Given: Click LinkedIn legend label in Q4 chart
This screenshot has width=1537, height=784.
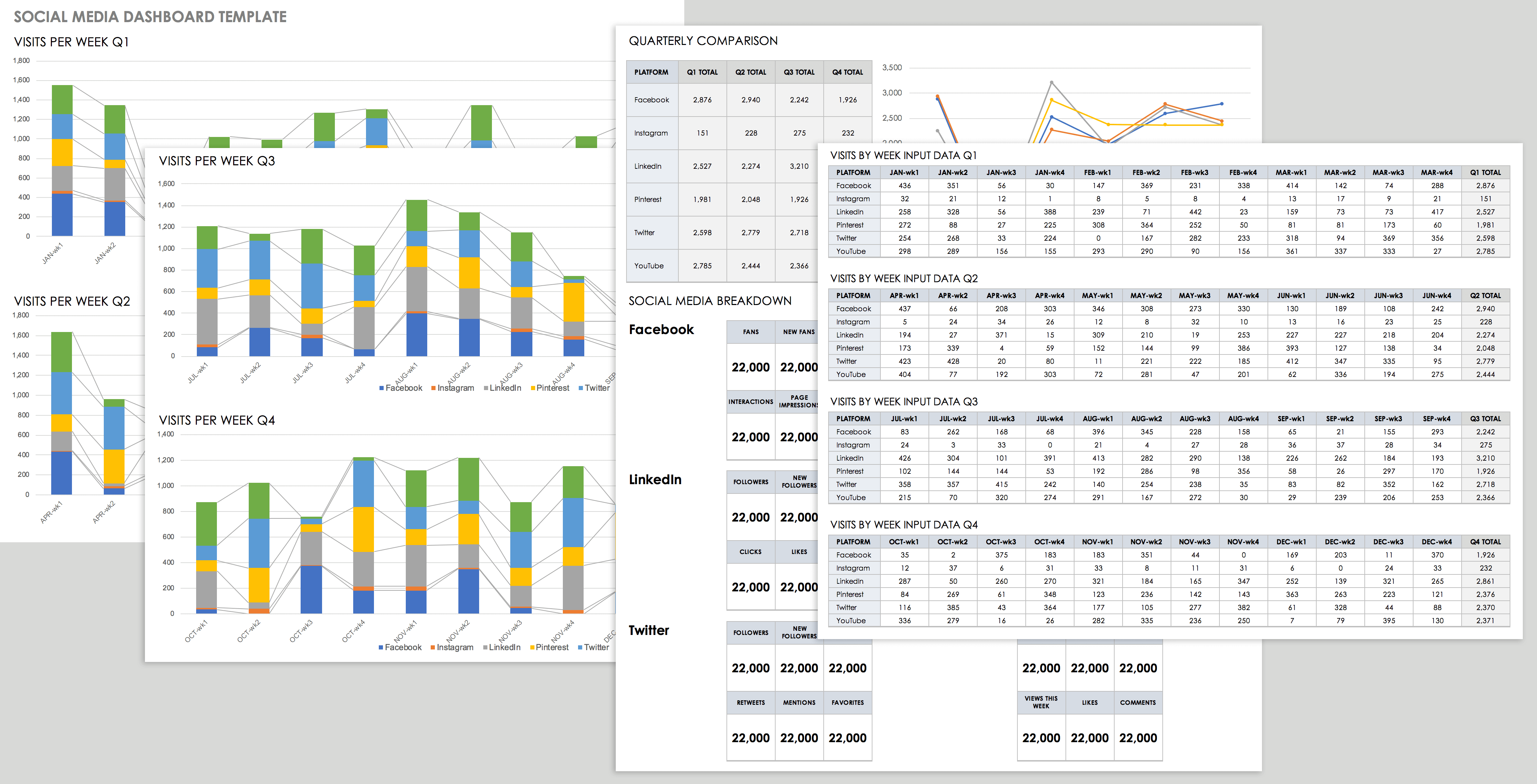Looking at the screenshot, I should [505, 647].
